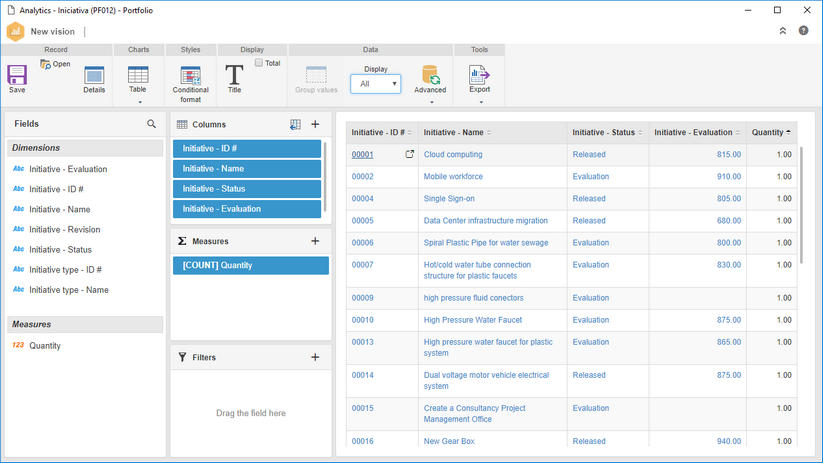Select Initiative - Evaluation dimension field
This screenshot has height=463, width=823.
click(x=68, y=169)
